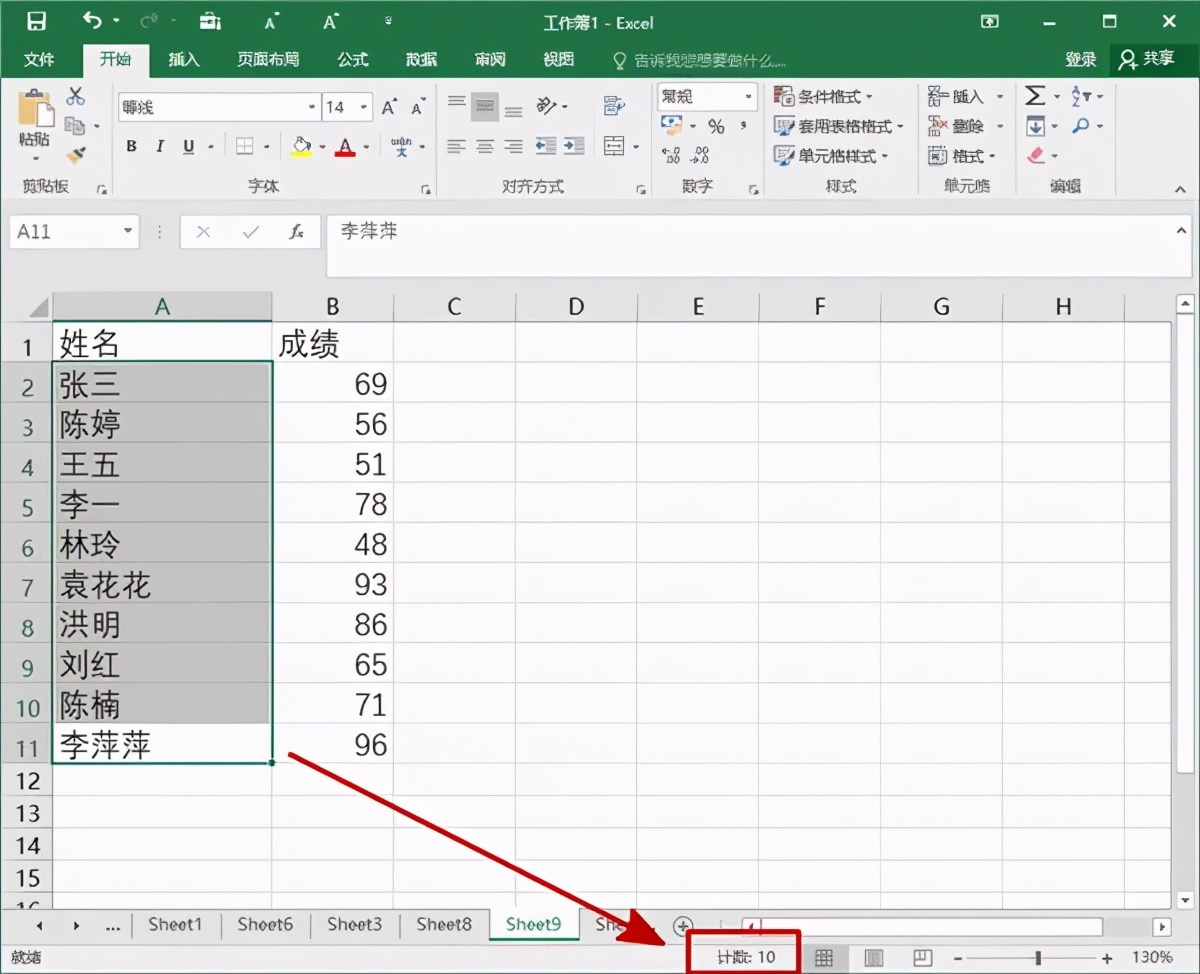Toggle bold formatting
Screen dimensions: 1200x974
tap(131, 147)
